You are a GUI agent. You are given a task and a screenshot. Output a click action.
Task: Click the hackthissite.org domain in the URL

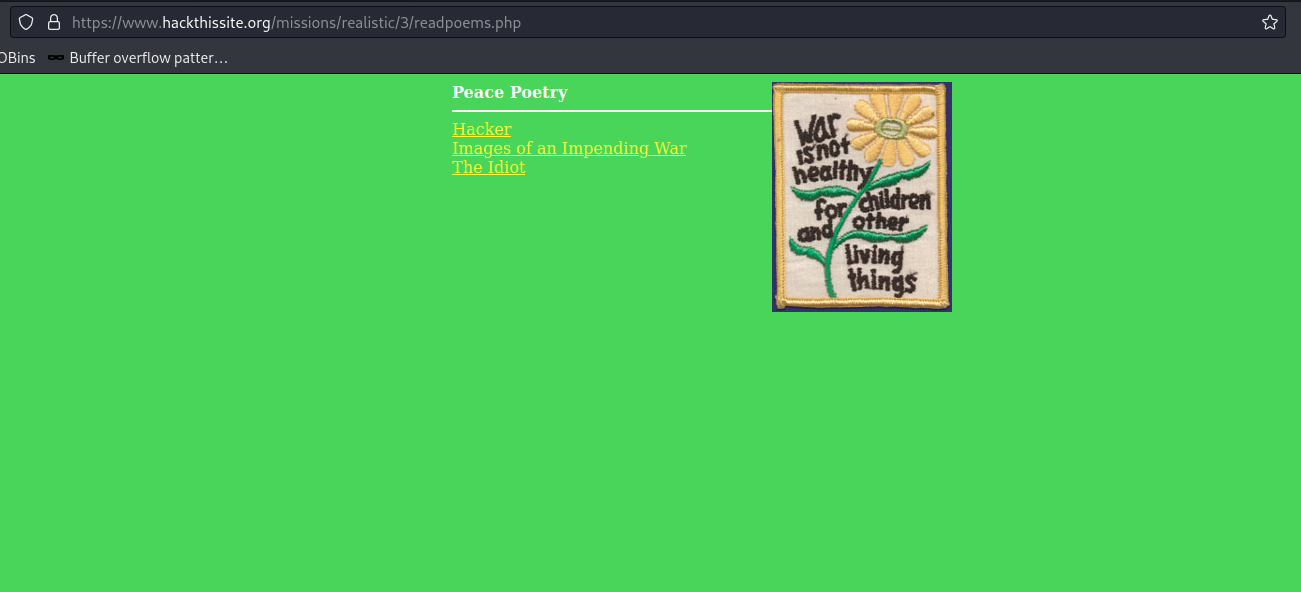pyautogui.click(x=216, y=22)
